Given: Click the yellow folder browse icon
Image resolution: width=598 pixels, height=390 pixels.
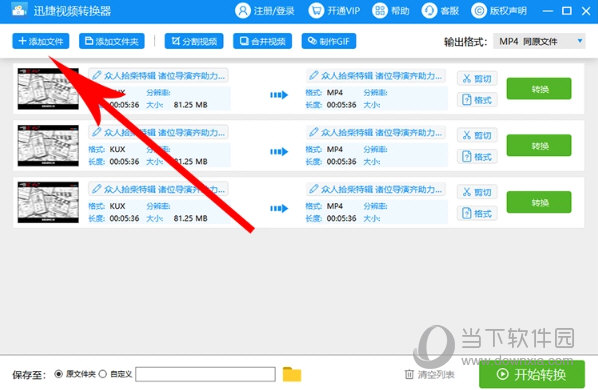Looking at the screenshot, I should point(292,374).
